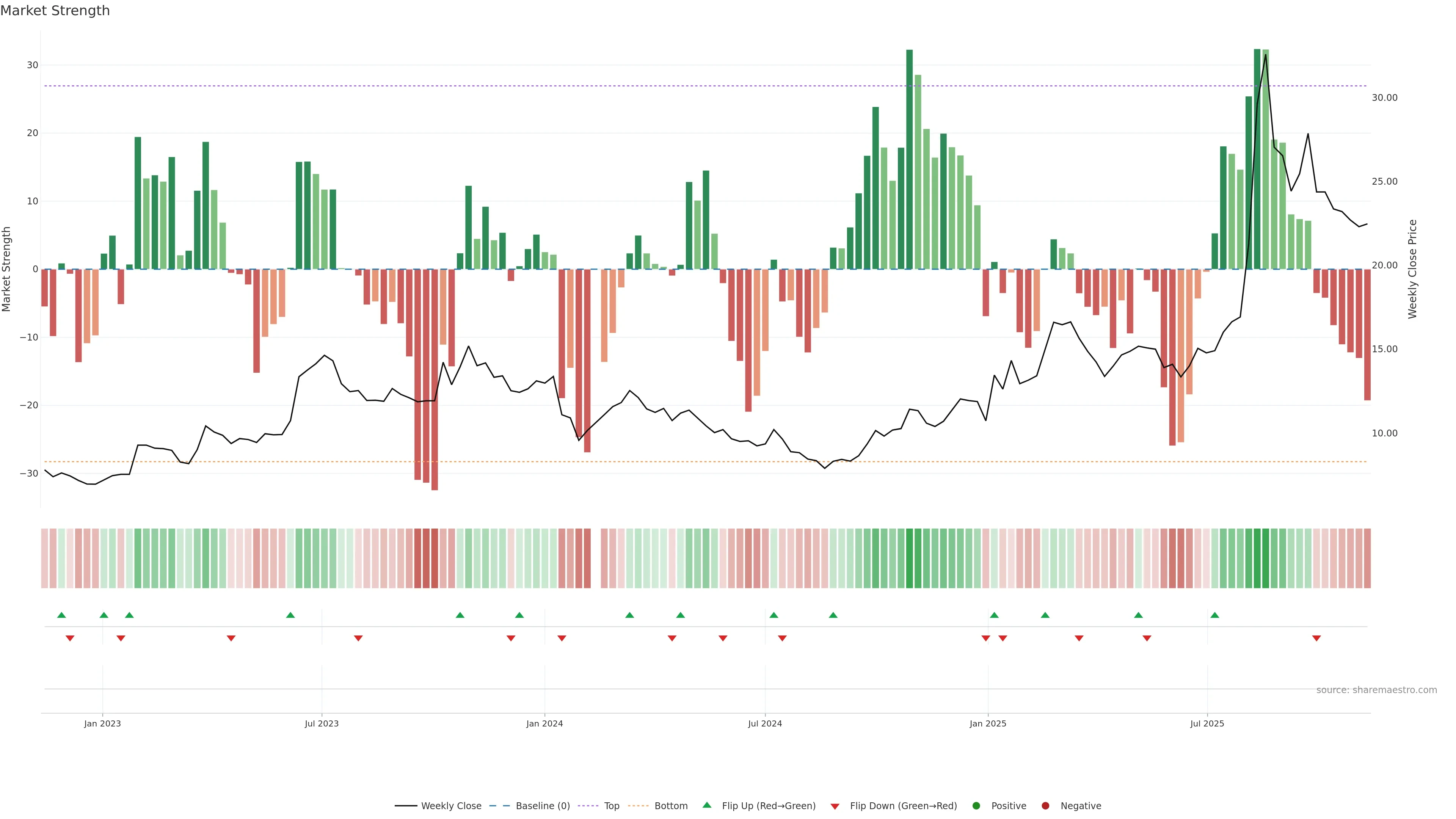Click the −30 left-axis tick label
Image resolution: width=1456 pixels, height=819 pixels.
[29, 474]
